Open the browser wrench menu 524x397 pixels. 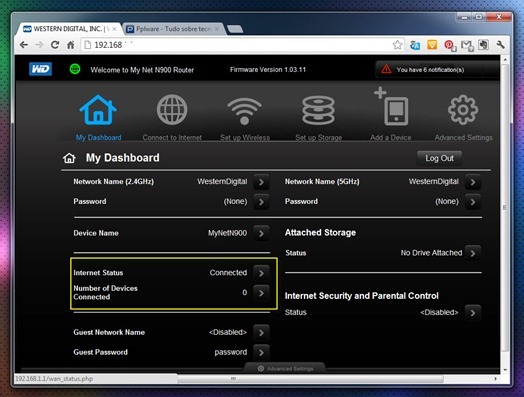(500, 45)
